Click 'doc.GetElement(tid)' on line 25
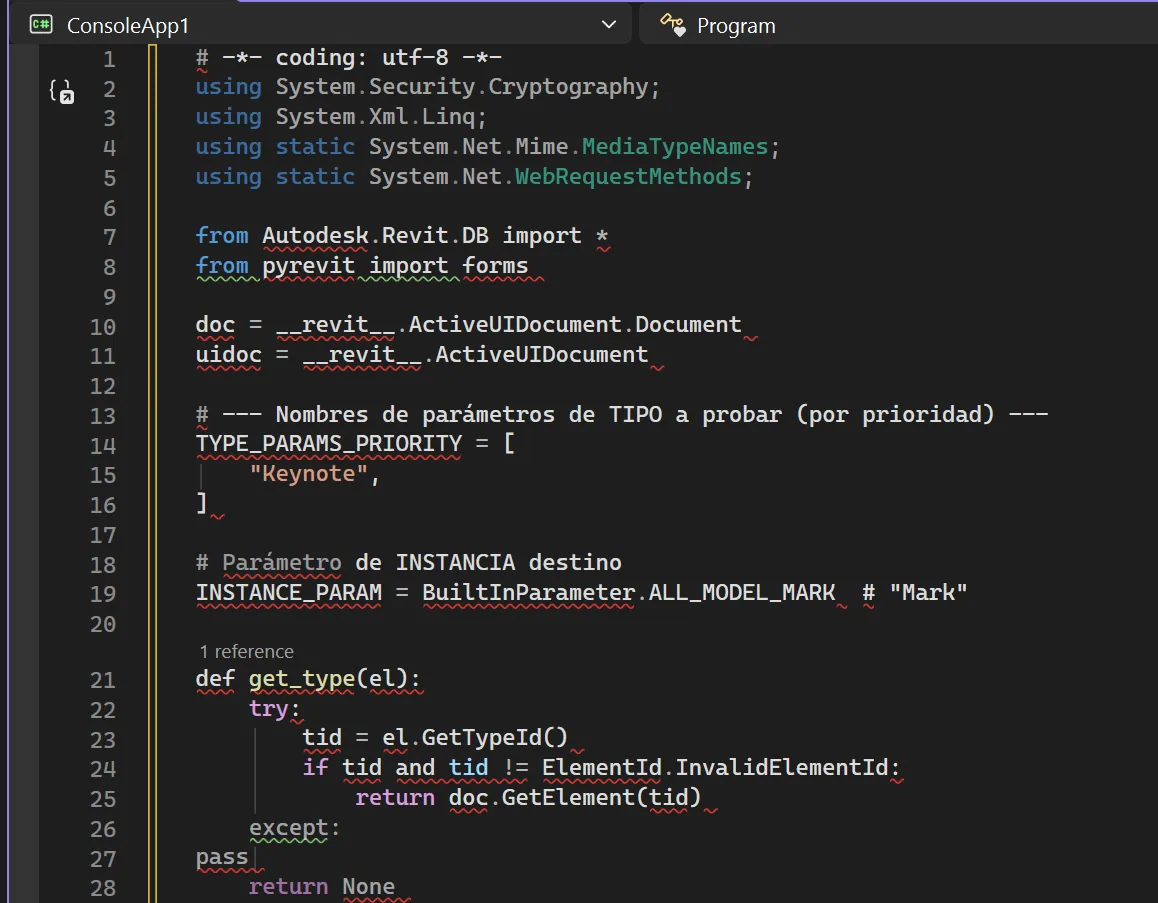 575,798
